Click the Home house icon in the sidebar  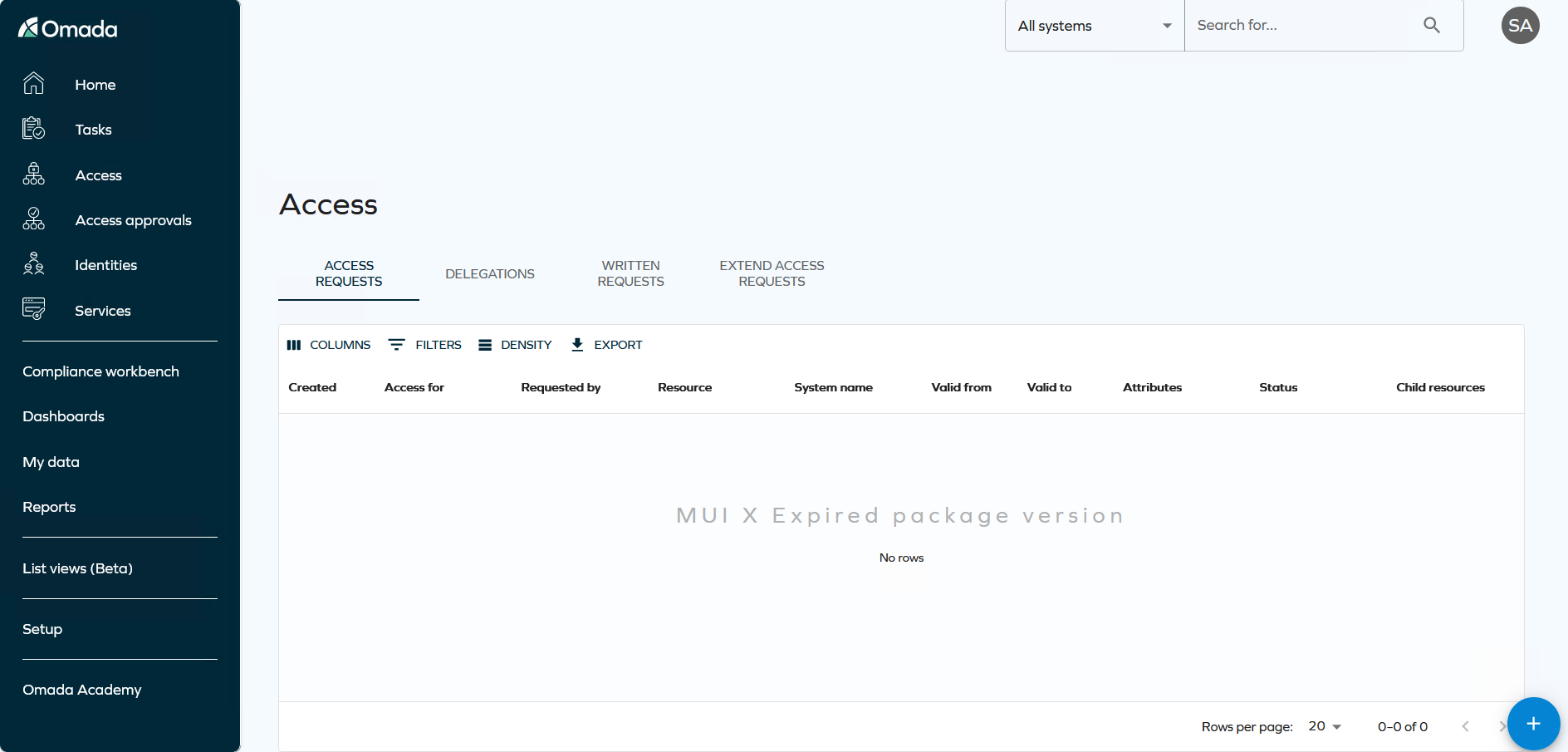point(33,84)
